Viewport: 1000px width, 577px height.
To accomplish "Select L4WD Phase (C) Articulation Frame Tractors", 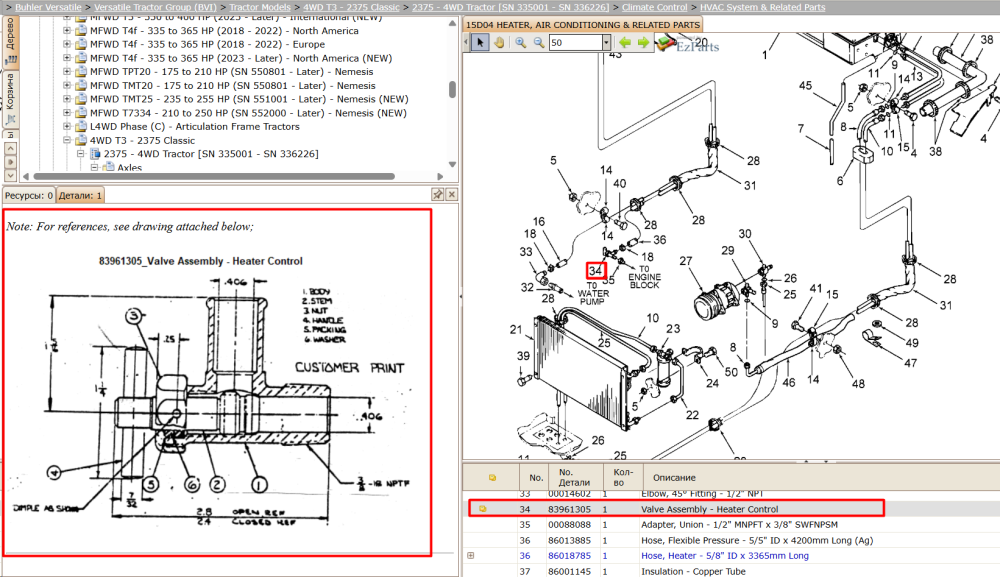I will [195, 126].
